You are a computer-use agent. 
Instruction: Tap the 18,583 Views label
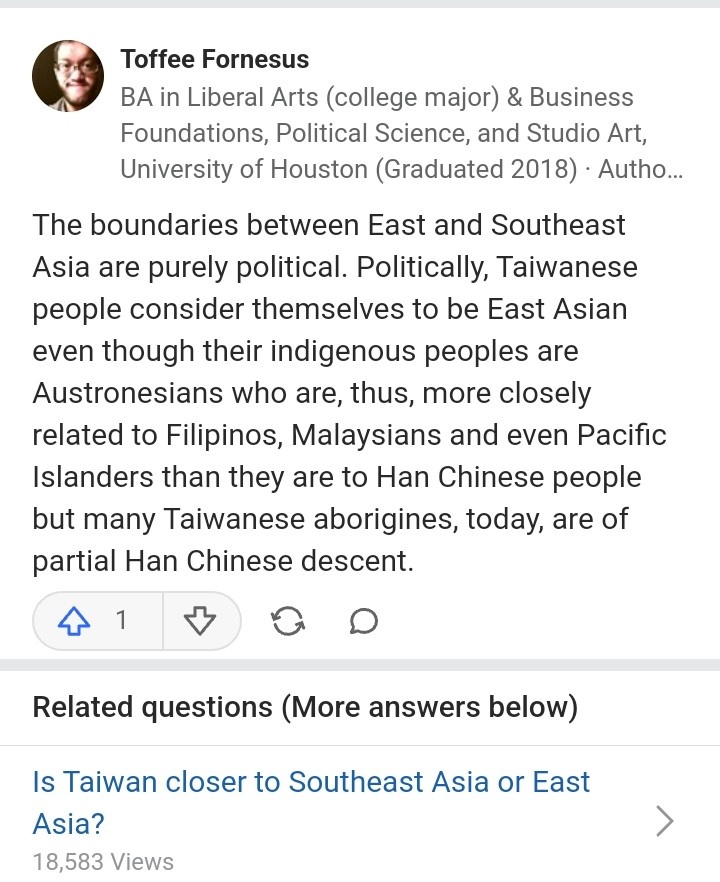pos(103,861)
